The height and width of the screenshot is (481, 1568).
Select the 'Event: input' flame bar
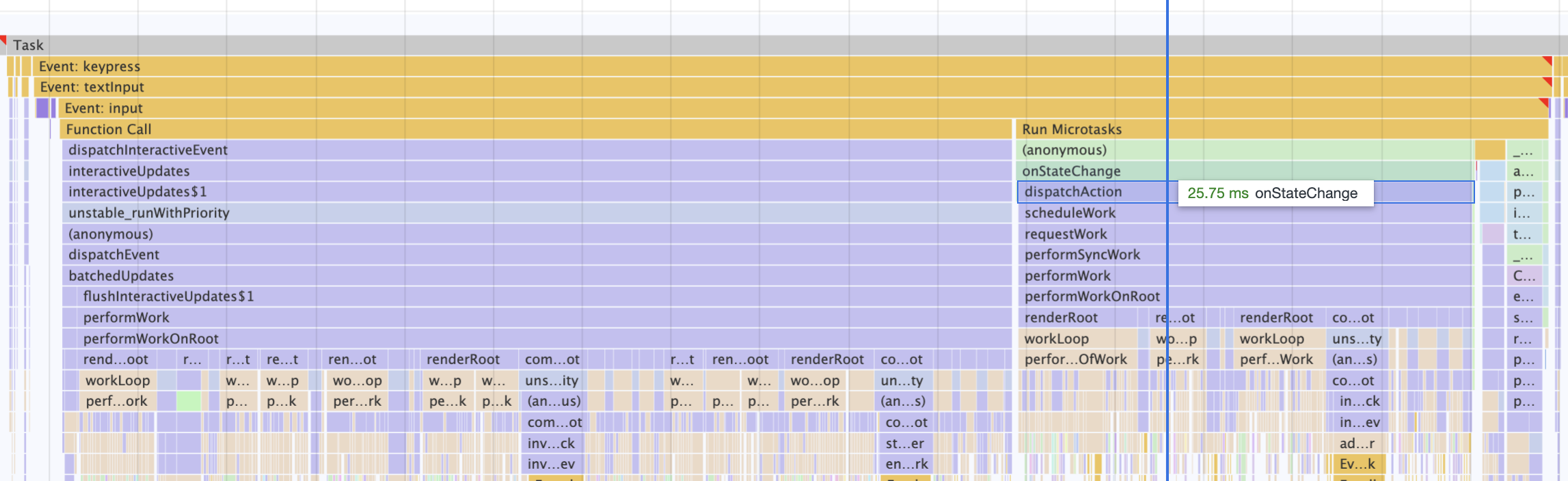(x=803, y=108)
